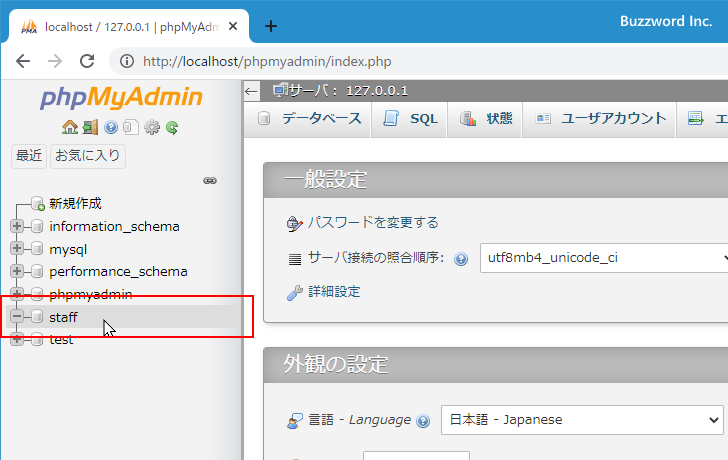Click the link chain icon in sidebar
This screenshot has width=728, height=460.
(x=210, y=181)
